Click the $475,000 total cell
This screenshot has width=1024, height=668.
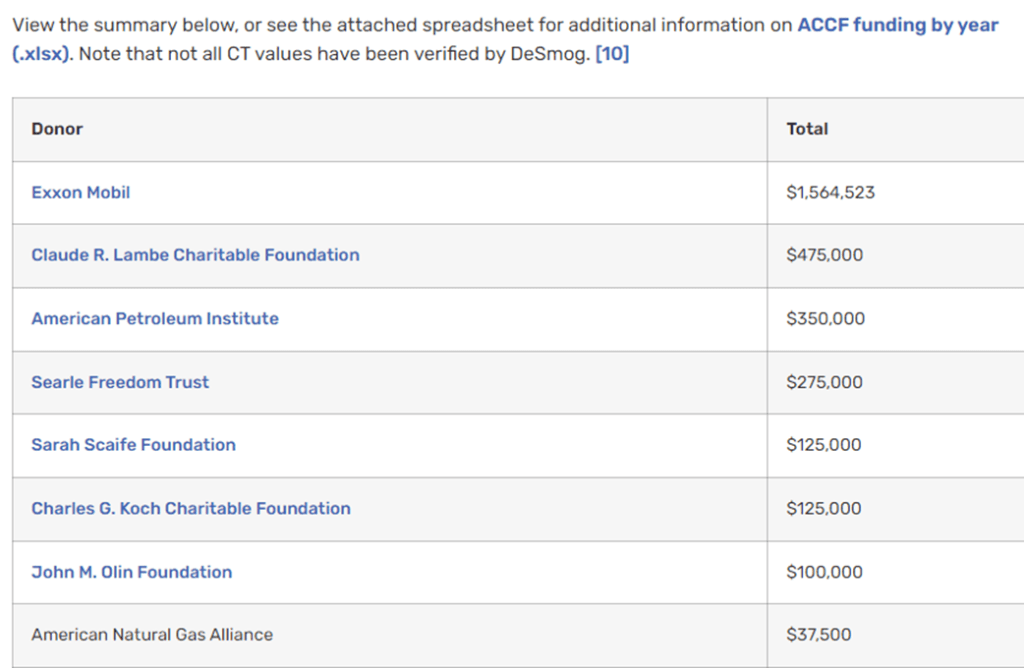pos(825,255)
